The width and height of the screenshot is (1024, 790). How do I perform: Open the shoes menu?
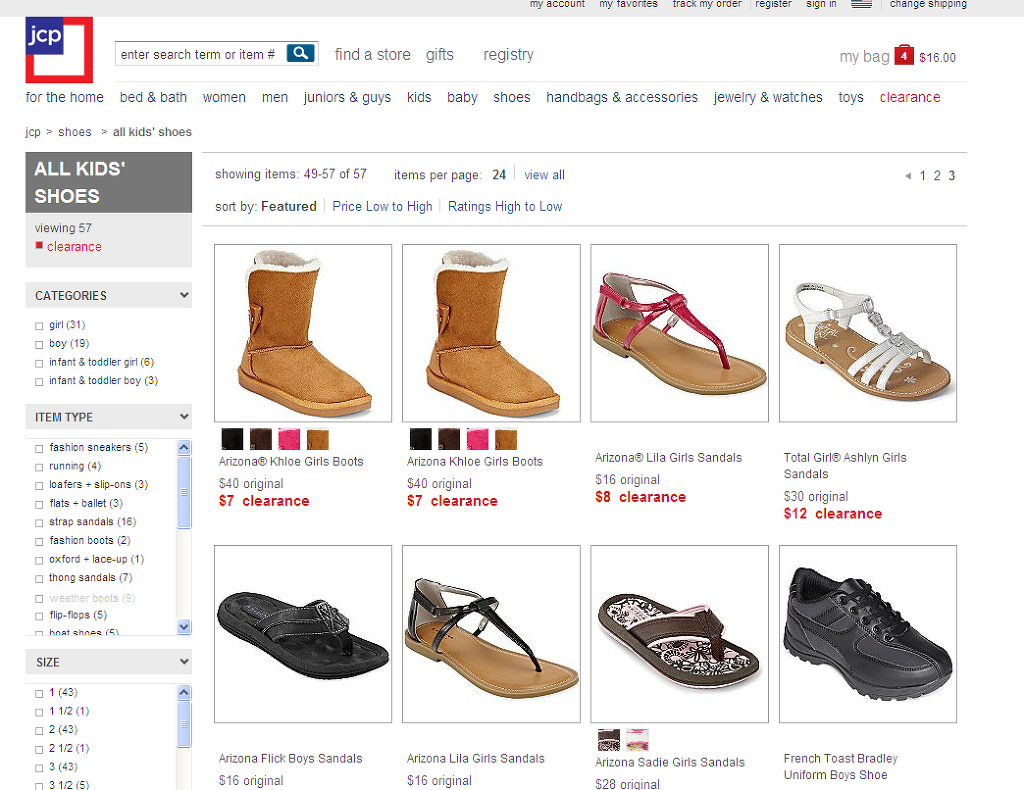click(x=511, y=97)
